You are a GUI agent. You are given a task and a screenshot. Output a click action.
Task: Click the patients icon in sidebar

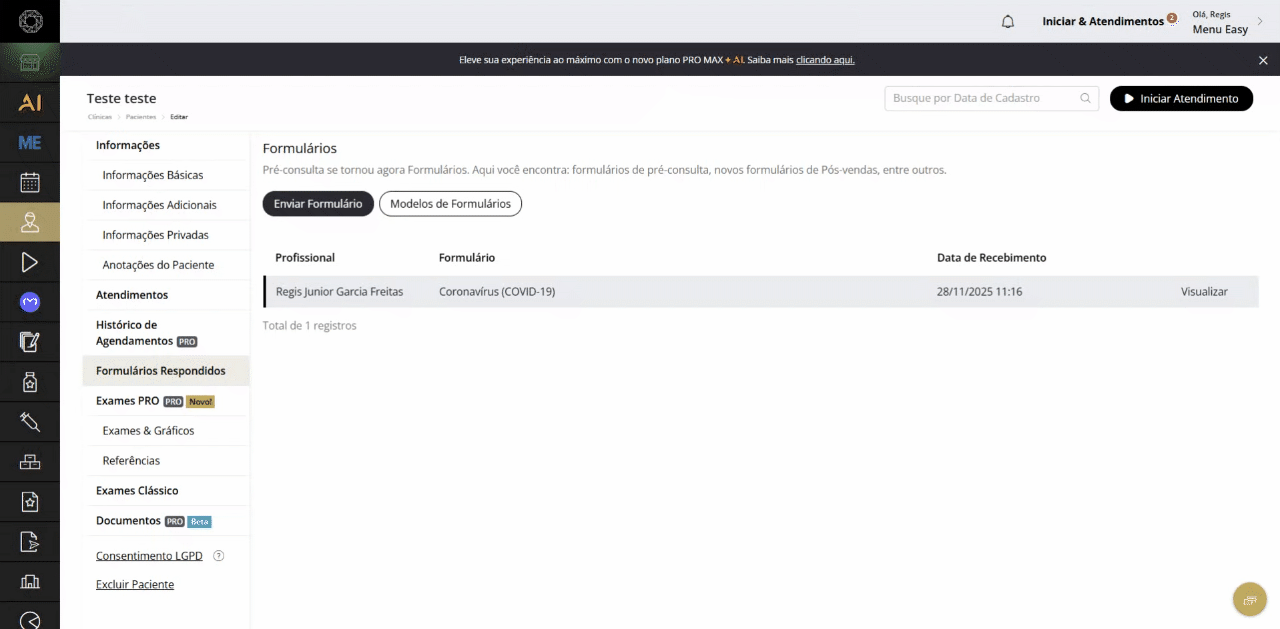30,222
